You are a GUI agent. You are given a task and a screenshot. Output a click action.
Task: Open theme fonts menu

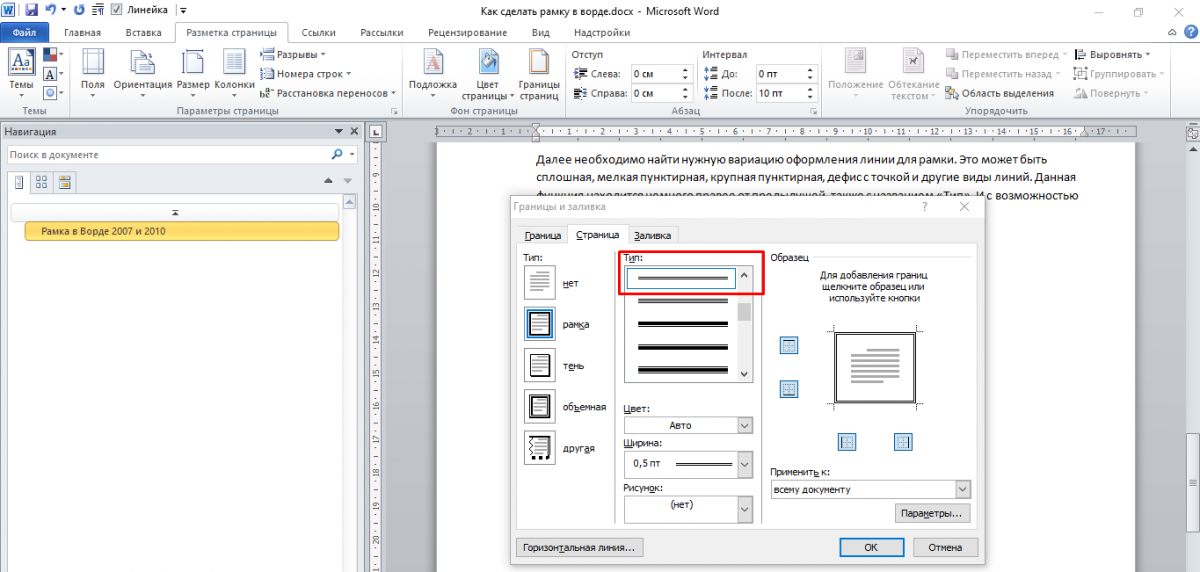52,75
